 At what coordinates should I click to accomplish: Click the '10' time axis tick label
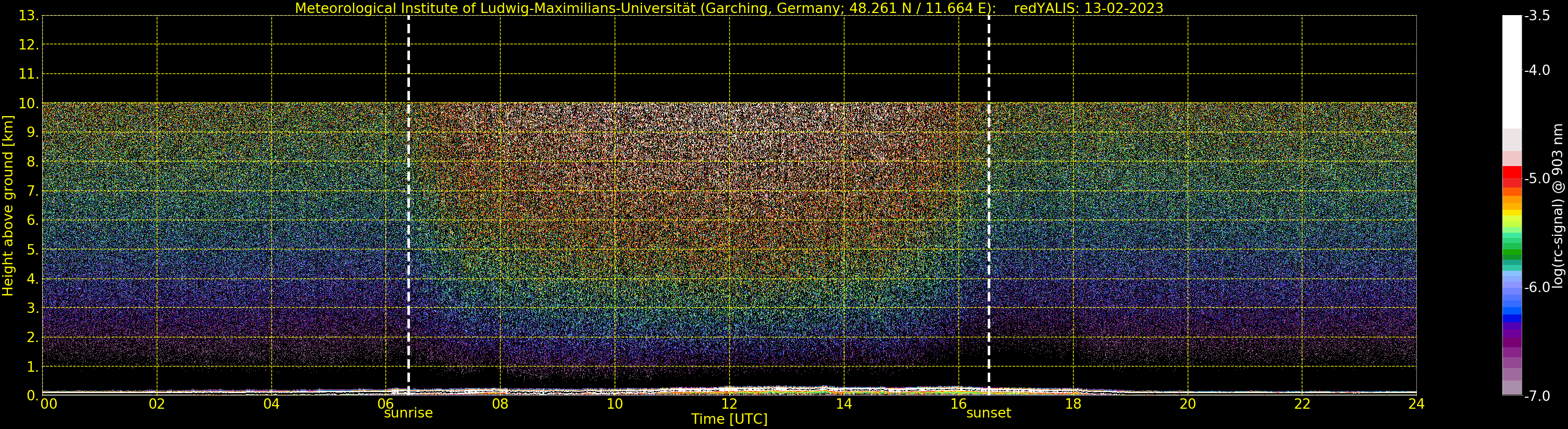[x=615, y=403]
